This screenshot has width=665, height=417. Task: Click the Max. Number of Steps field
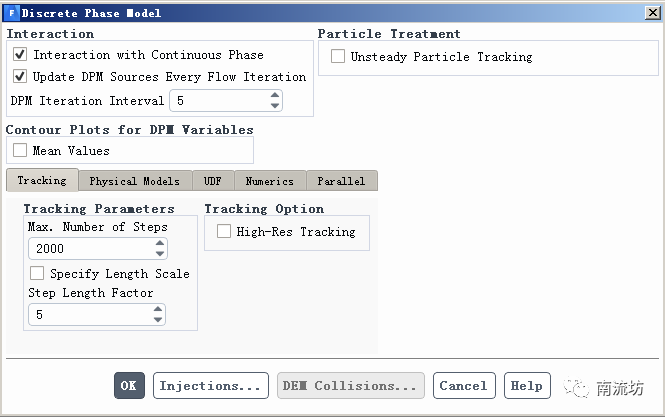(x=90, y=249)
